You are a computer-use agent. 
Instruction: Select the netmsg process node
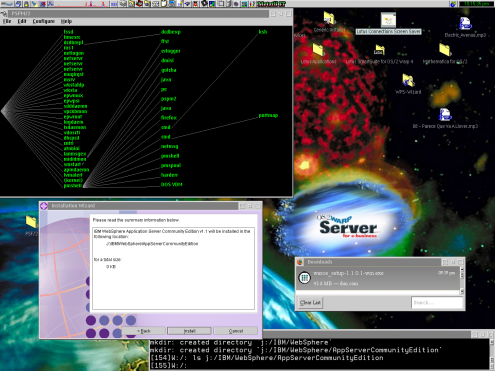tap(170, 147)
